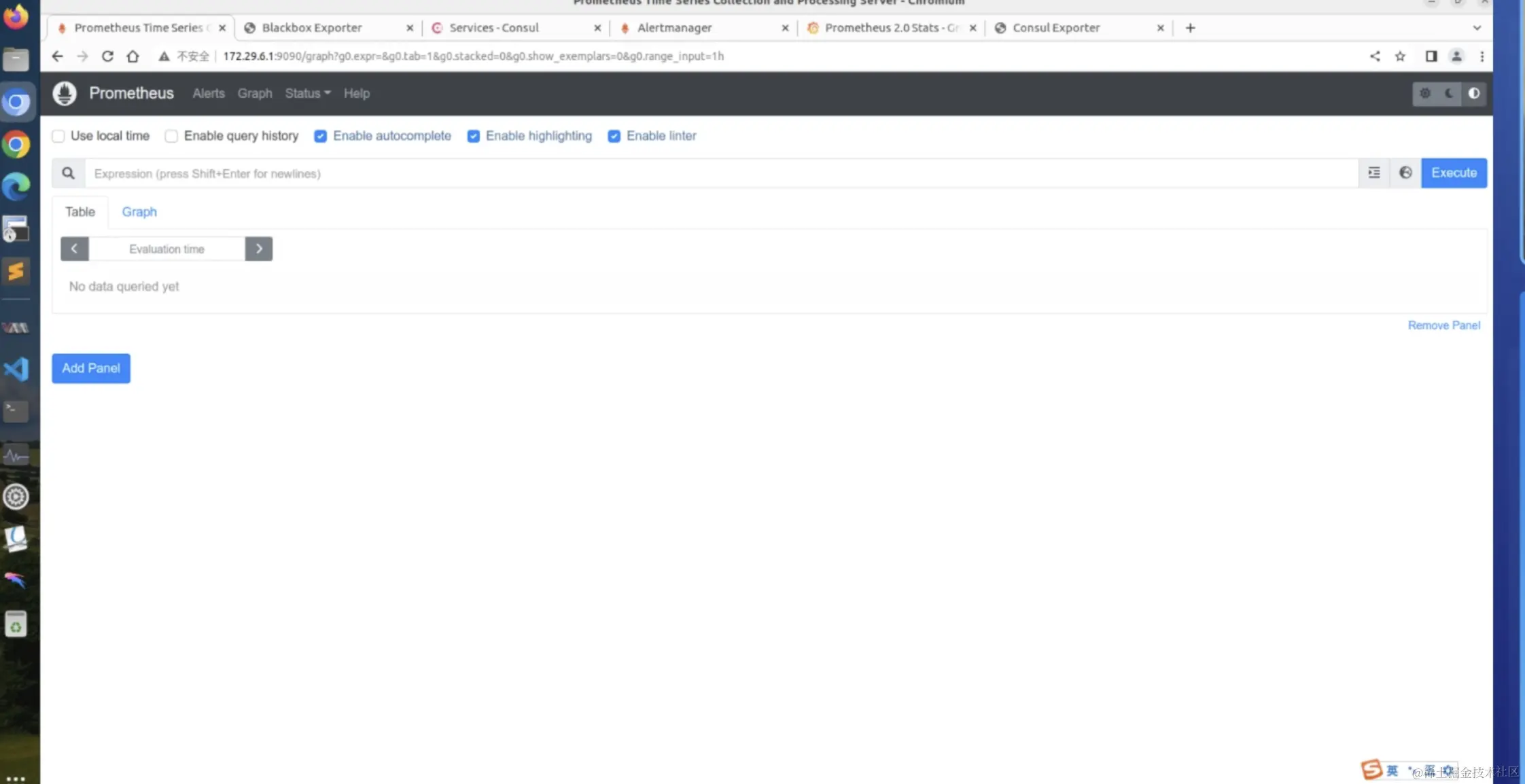The height and width of the screenshot is (784, 1525).
Task: Select the browser-preference theme gear icon
Action: [1425, 93]
